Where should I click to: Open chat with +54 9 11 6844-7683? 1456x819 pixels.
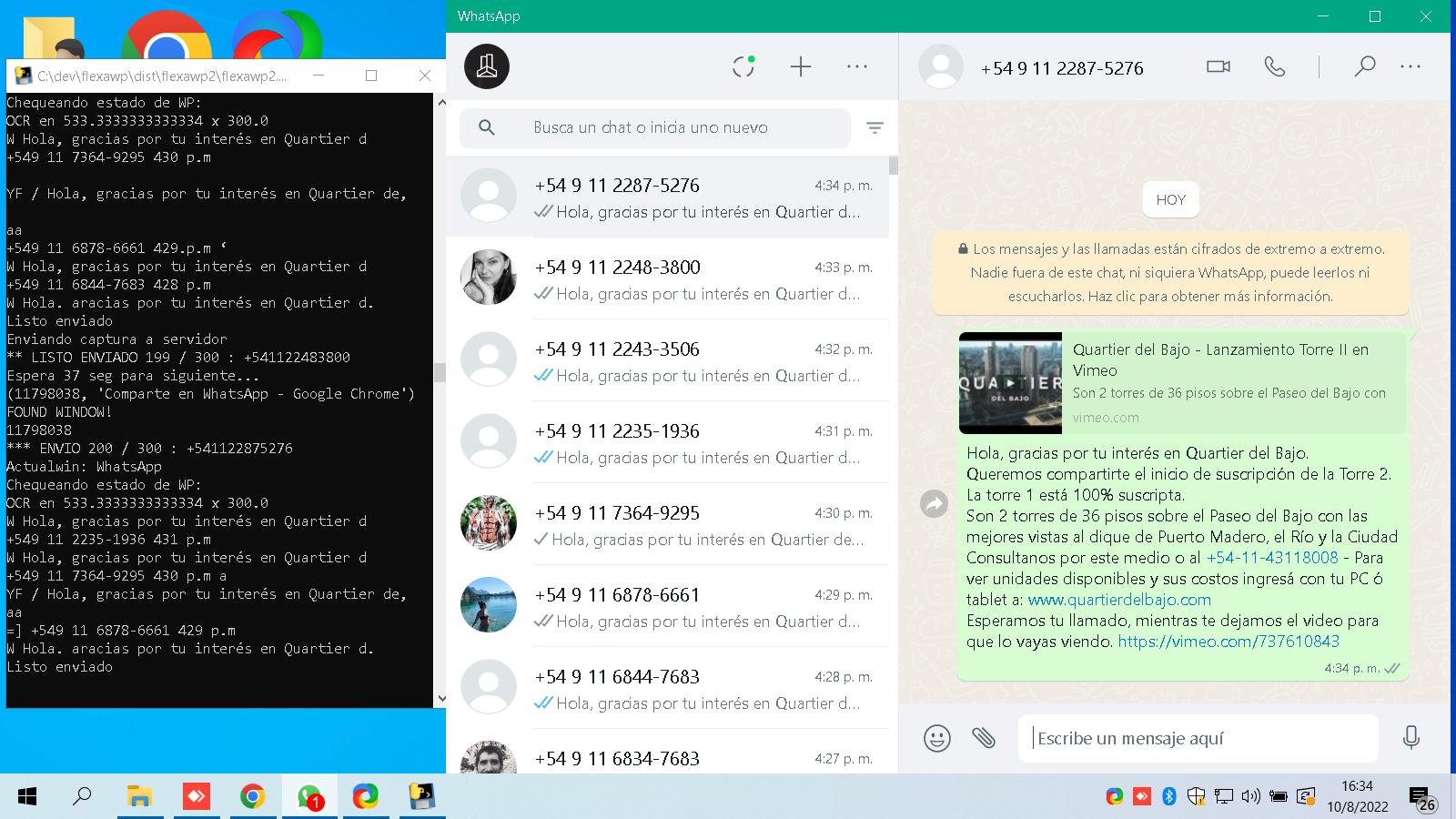pos(667,689)
